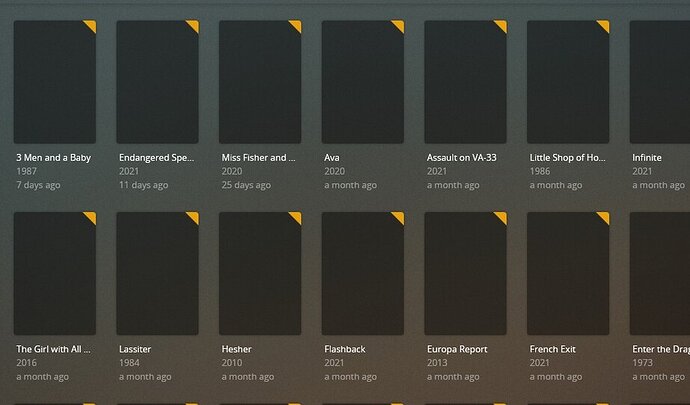Click the Enter the Drag... title
Image resolution: width=690 pixels, height=405 pixels.
(661, 349)
